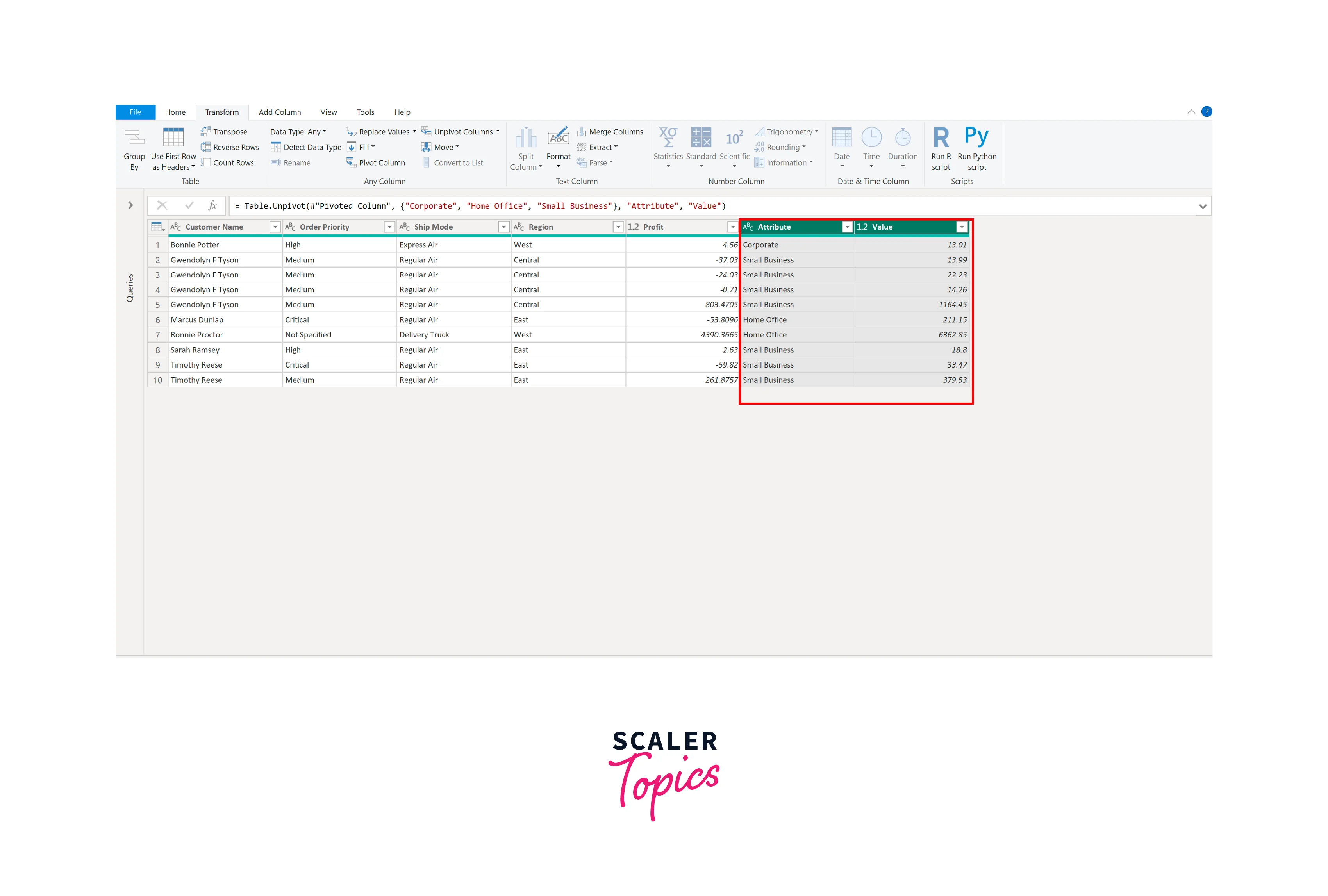The width and height of the screenshot is (1328, 896).
Task: Switch to the Home tab
Action: (x=175, y=112)
